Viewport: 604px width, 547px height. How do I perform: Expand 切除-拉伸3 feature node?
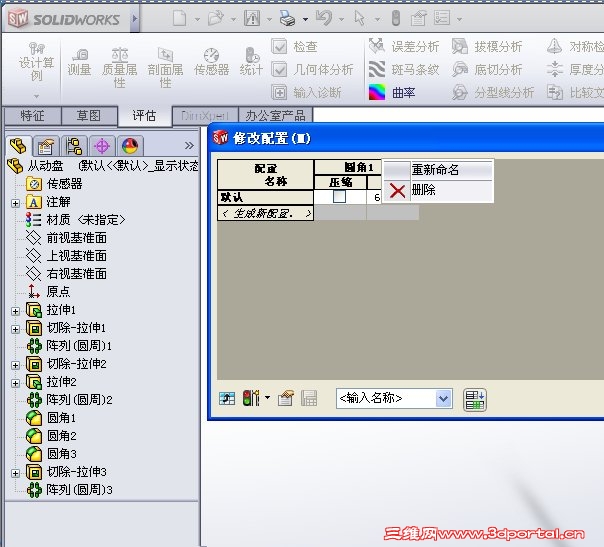tap(15, 473)
